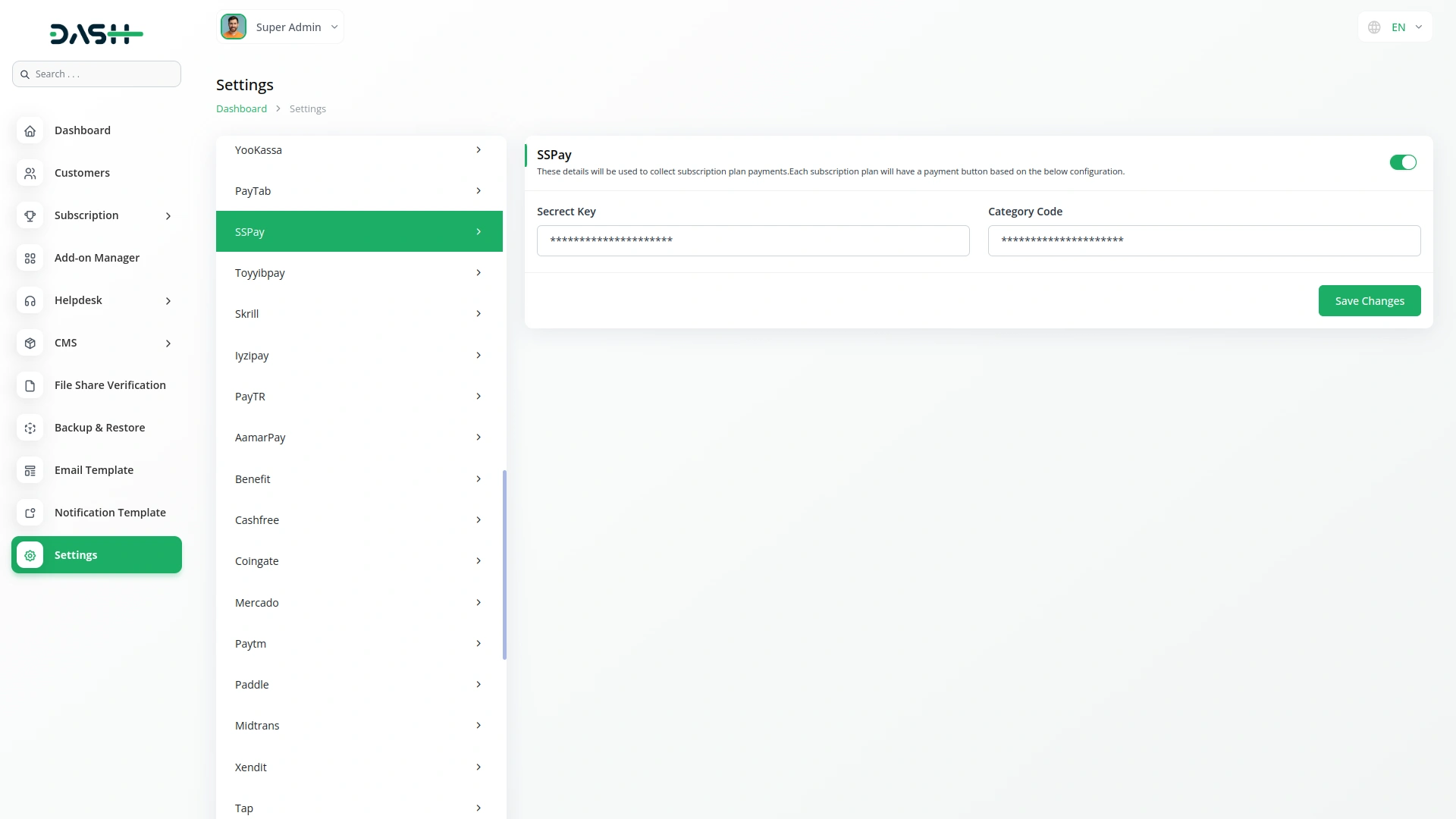Click the Add-on Manager grid icon

pyautogui.click(x=30, y=258)
